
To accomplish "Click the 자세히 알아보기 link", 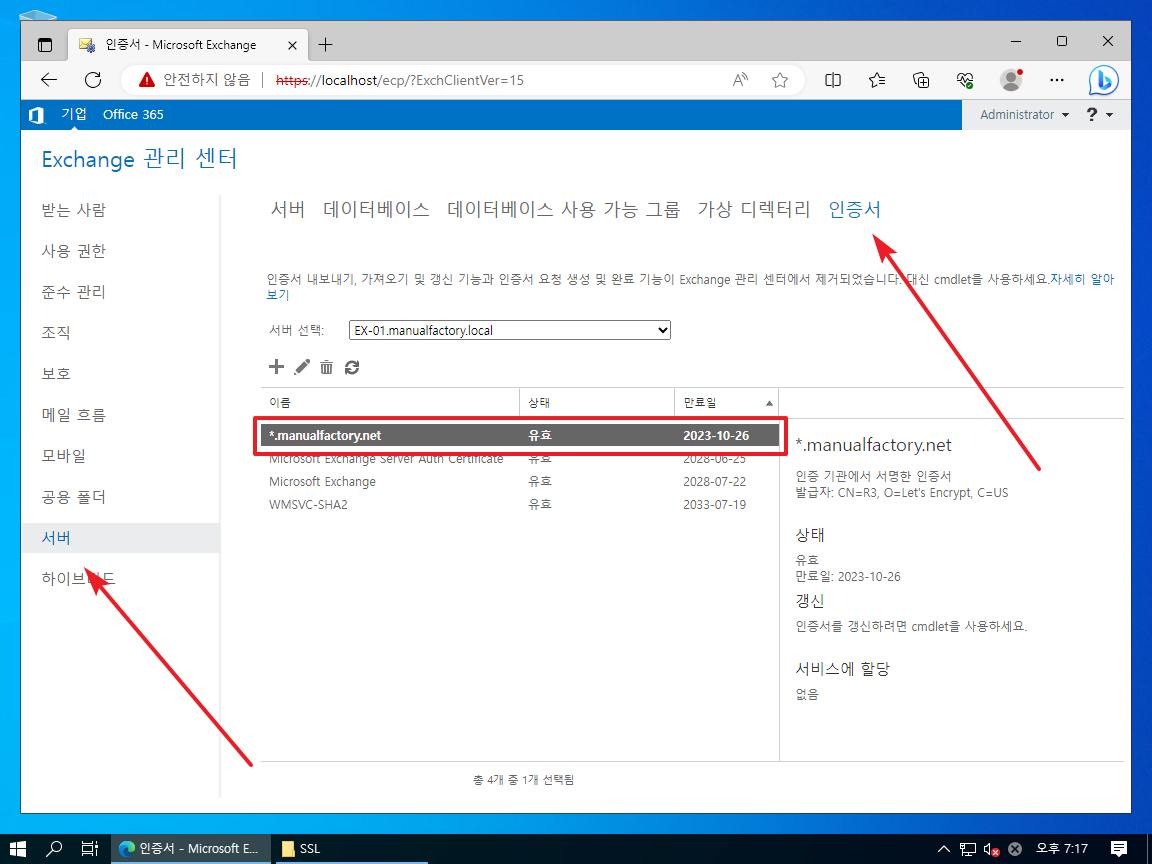I will (x=1081, y=279).
